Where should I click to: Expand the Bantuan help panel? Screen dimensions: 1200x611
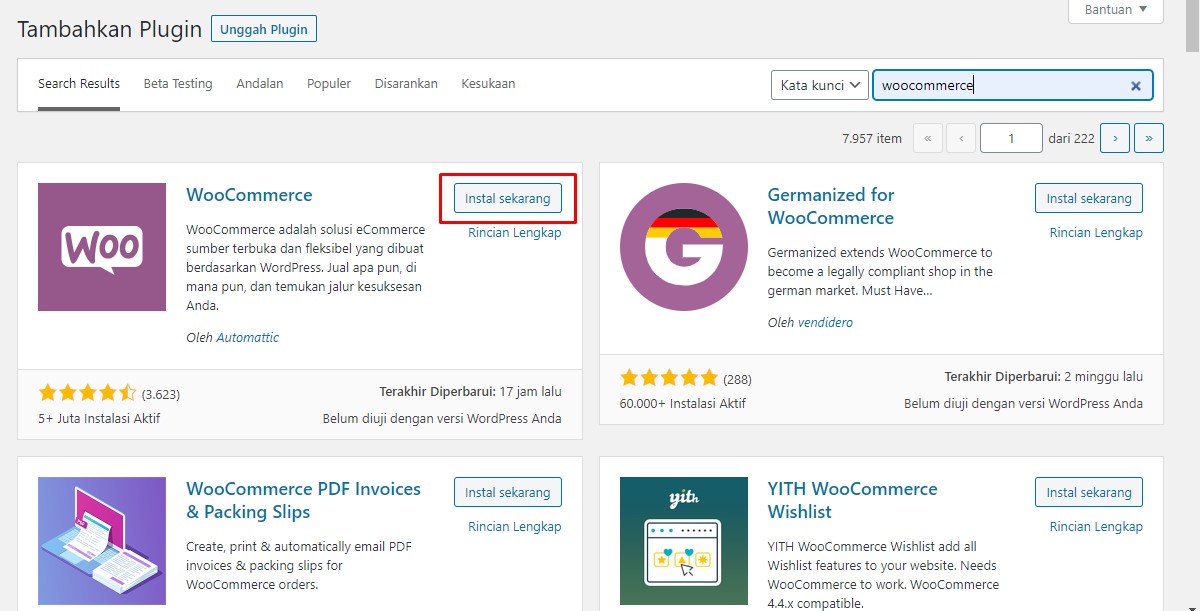(1116, 10)
